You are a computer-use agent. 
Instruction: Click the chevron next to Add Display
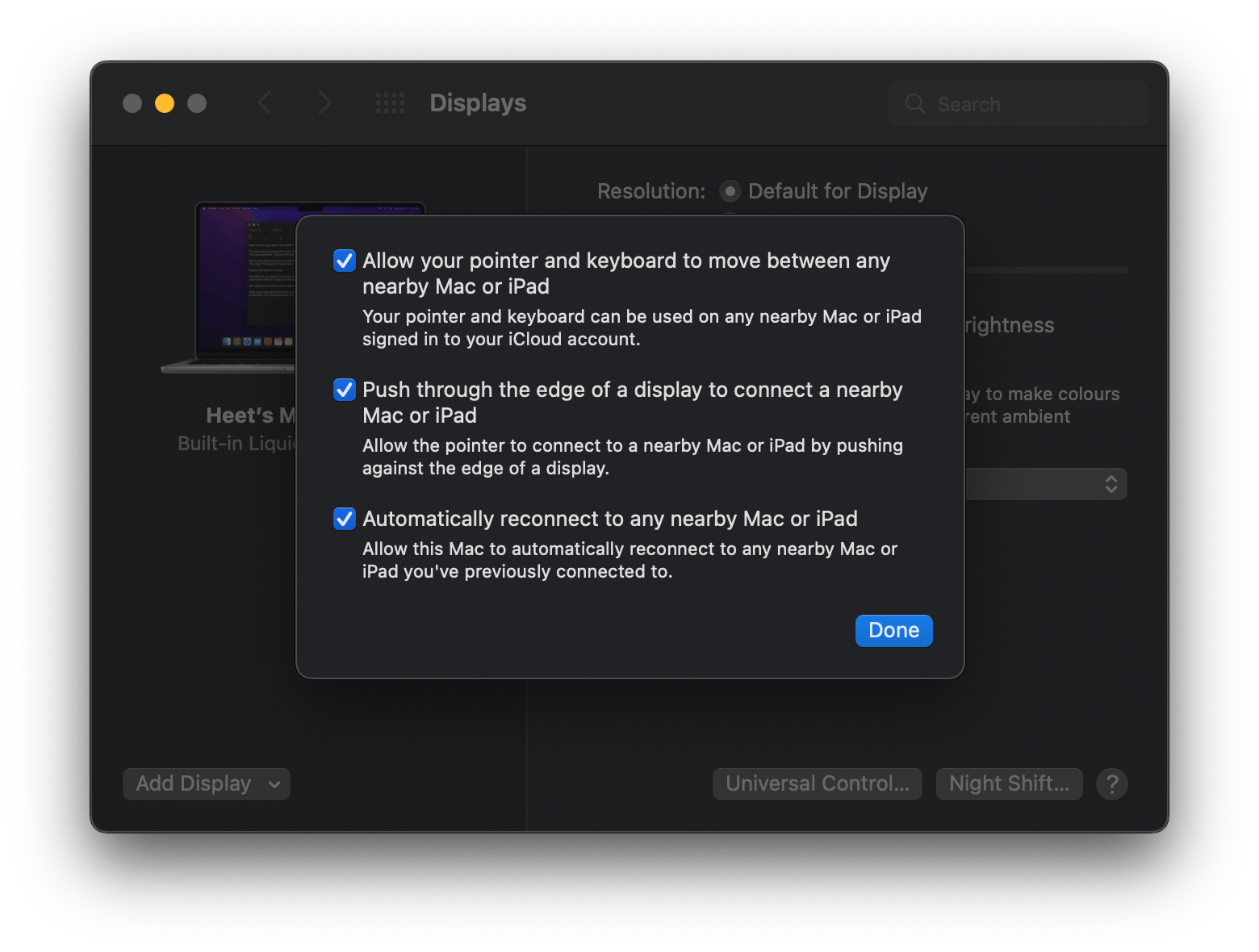pyautogui.click(x=273, y=783)
